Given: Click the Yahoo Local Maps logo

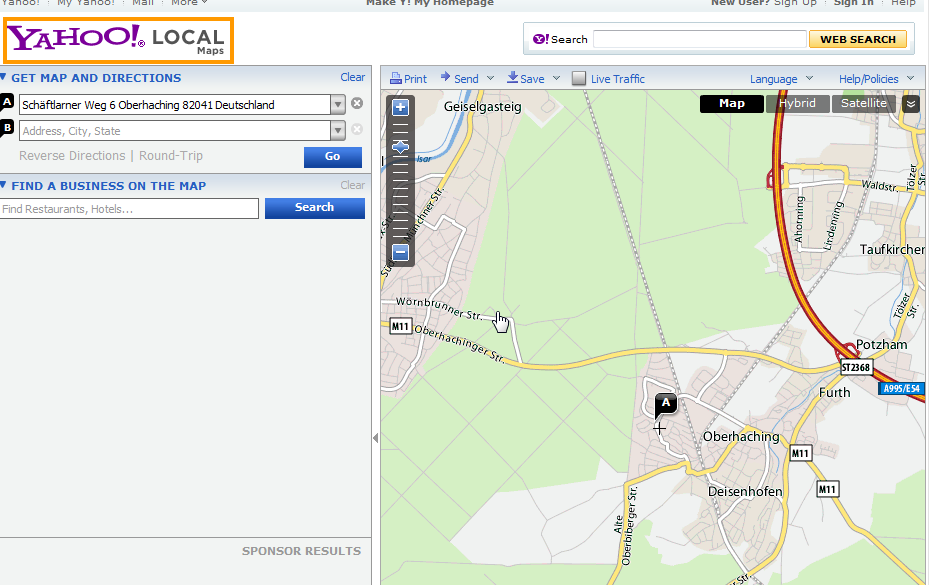Looking at the screenshot, I should [x=119, y=40].
